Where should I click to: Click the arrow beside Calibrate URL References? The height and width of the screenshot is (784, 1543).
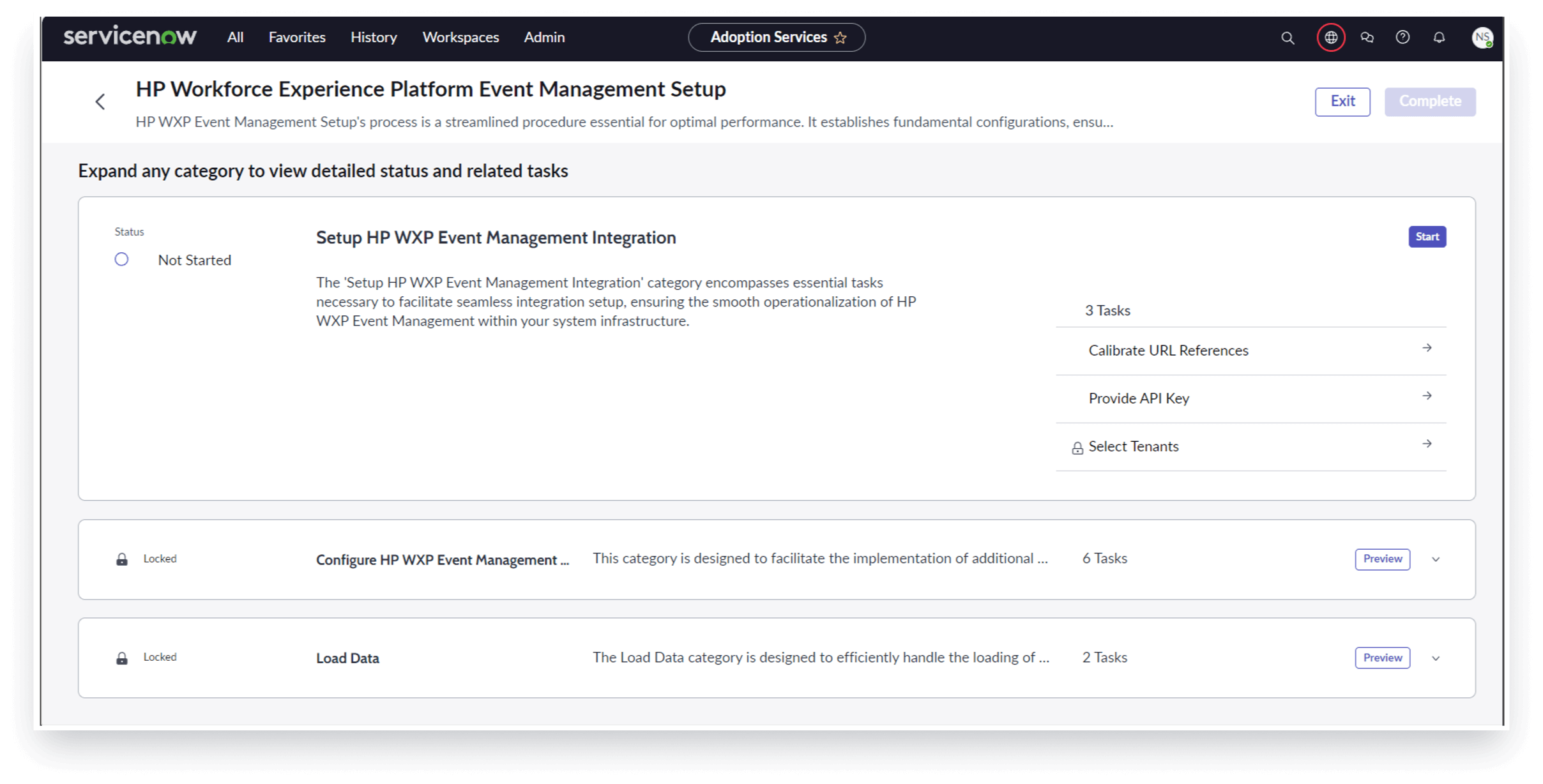(1427, 348)
